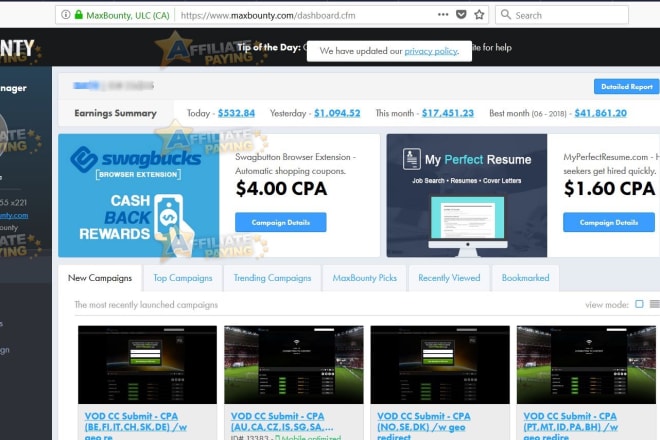Open VOD CC Submit (NO,SE,DK) campaign link
The image size is (660, 440).
(424, 426)
